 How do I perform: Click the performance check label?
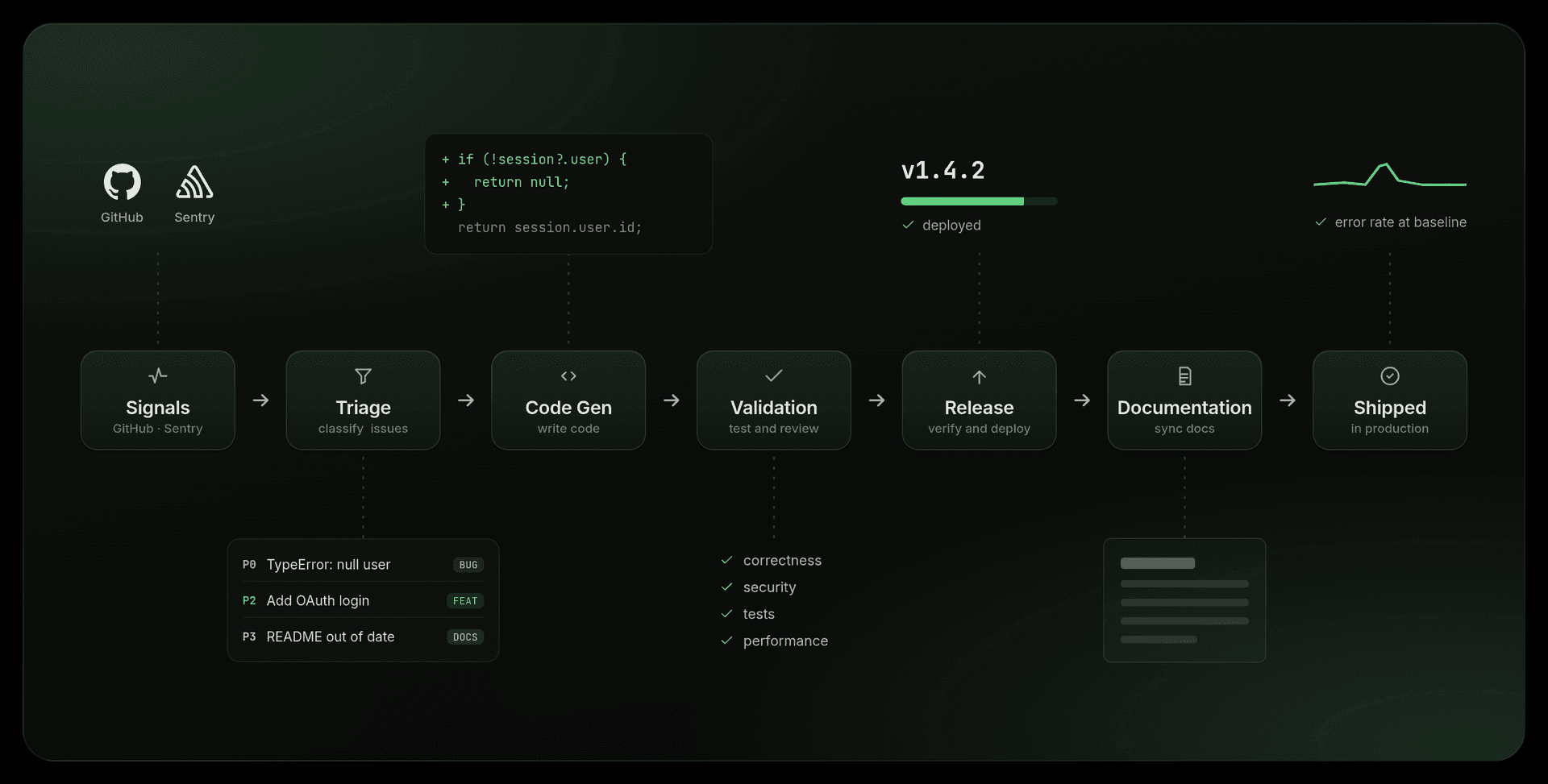point(785,641)
